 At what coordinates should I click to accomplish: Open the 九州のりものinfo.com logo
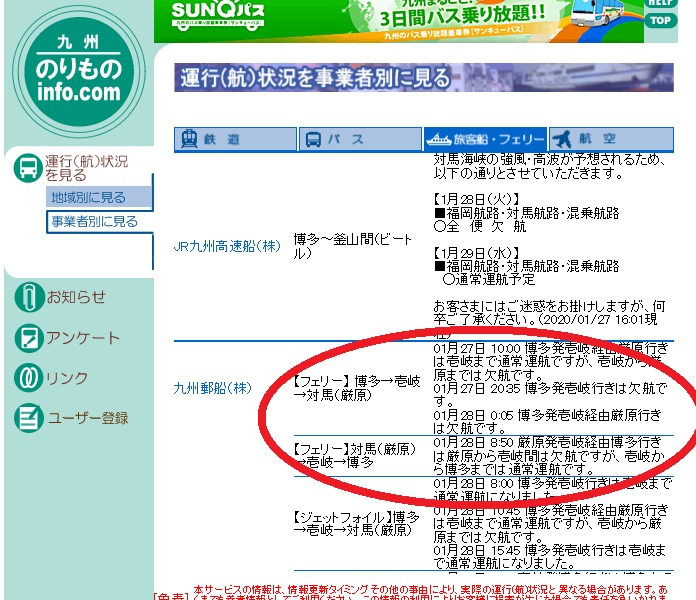(79, 71)
